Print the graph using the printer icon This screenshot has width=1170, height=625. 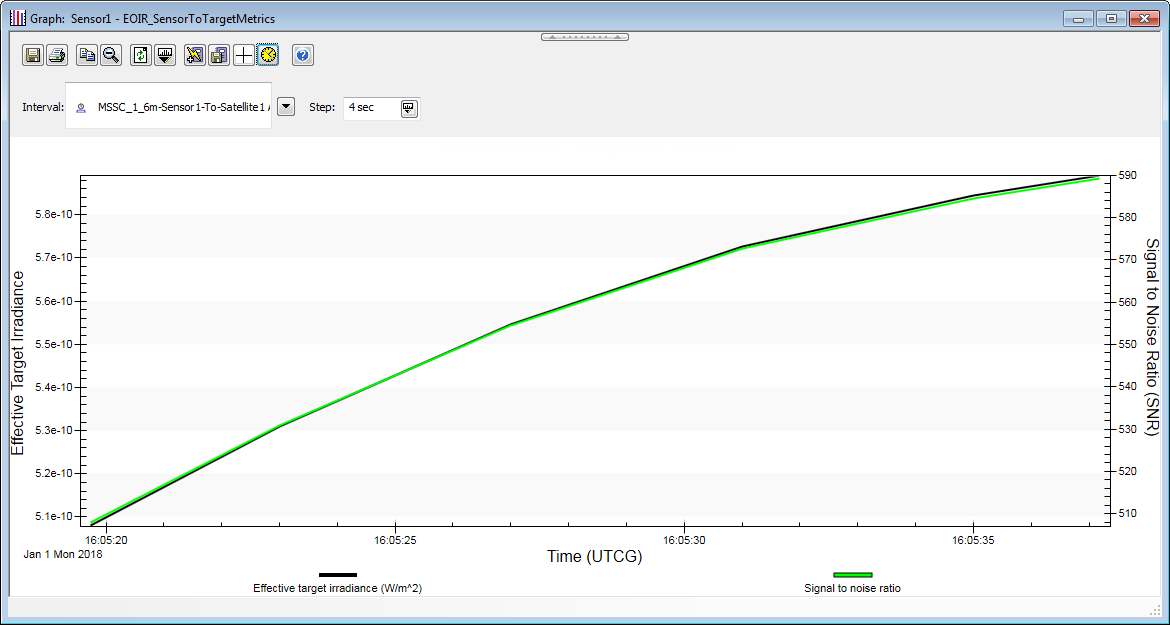57,55
